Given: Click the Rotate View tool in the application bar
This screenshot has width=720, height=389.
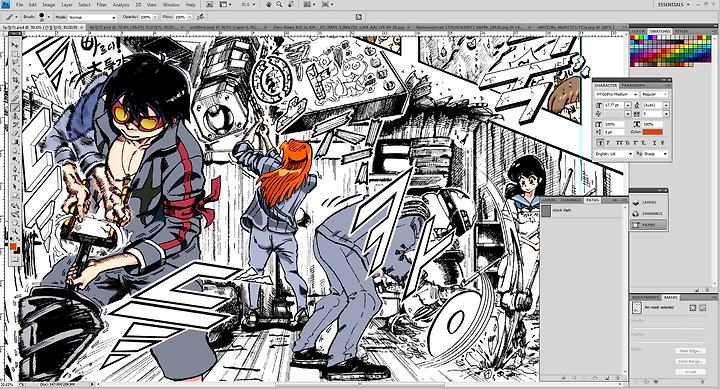Looking at the screenshot, I should 291,5.
